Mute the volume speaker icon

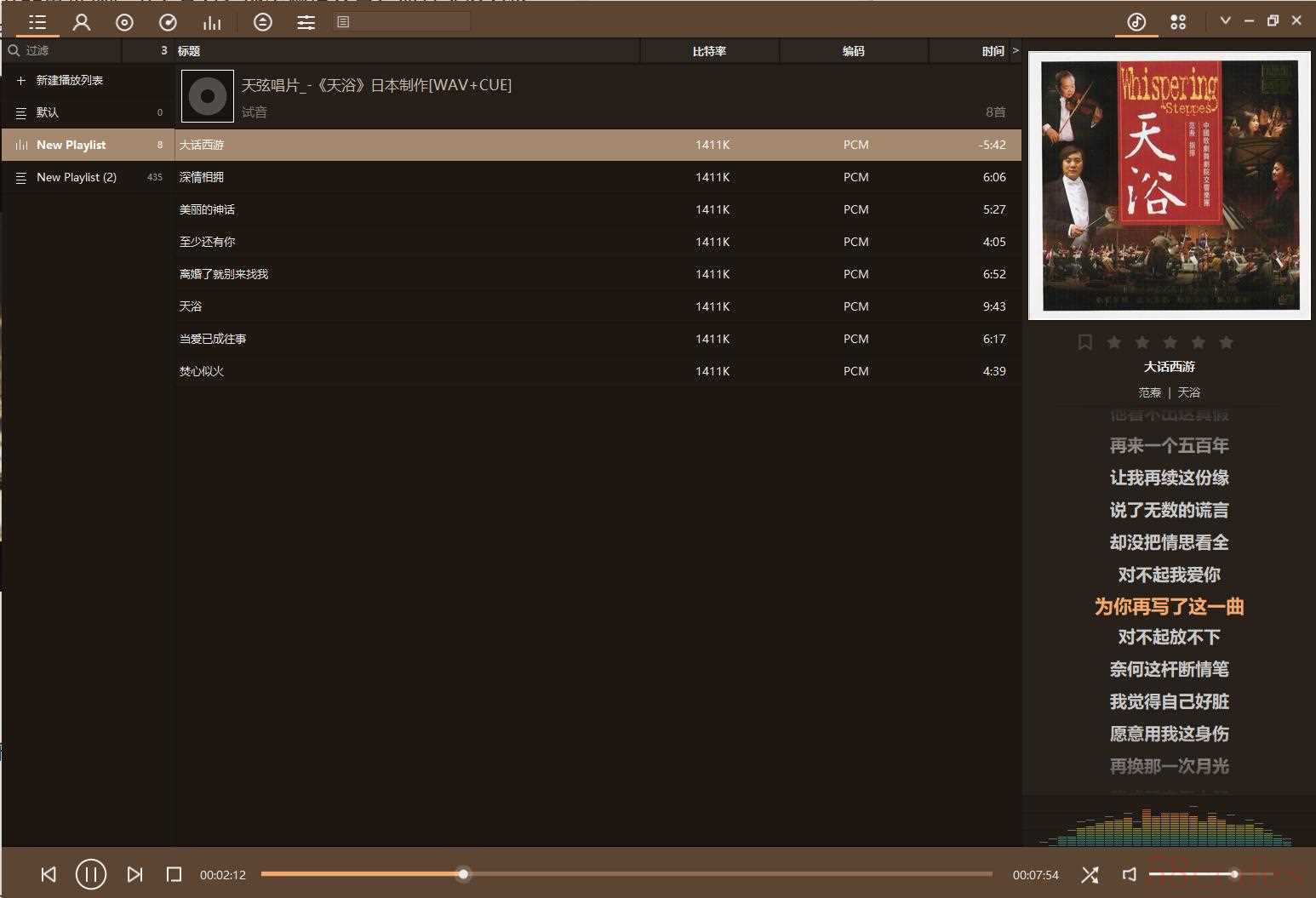coord(1130,874)
